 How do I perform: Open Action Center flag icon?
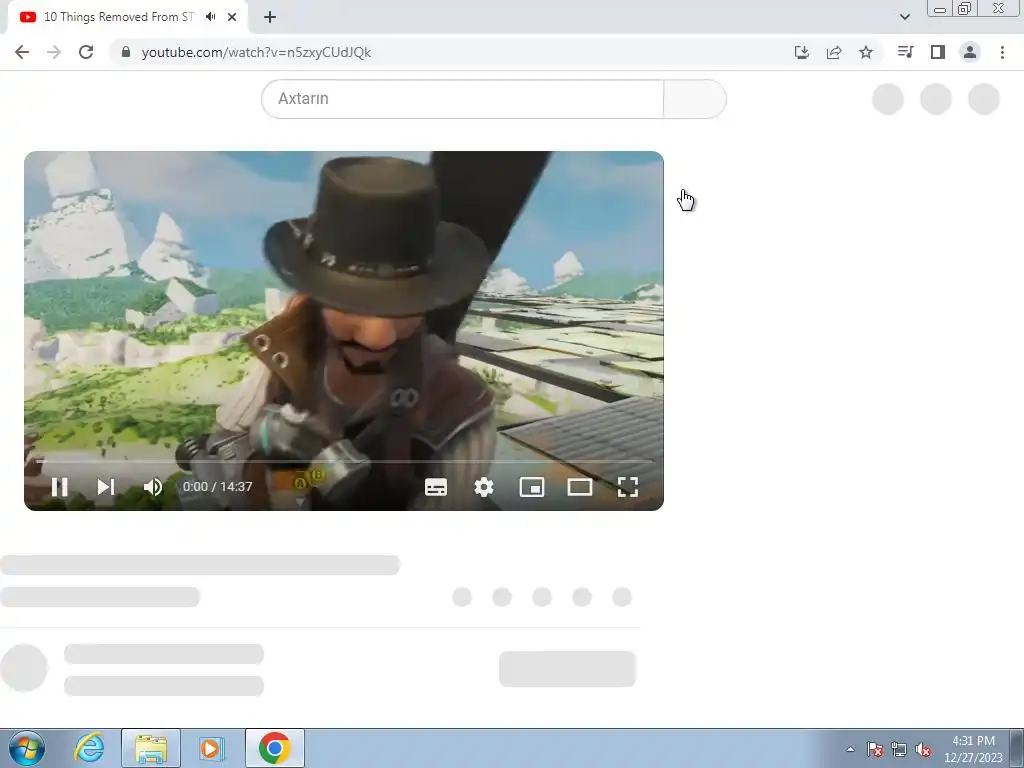coord(875,750)
